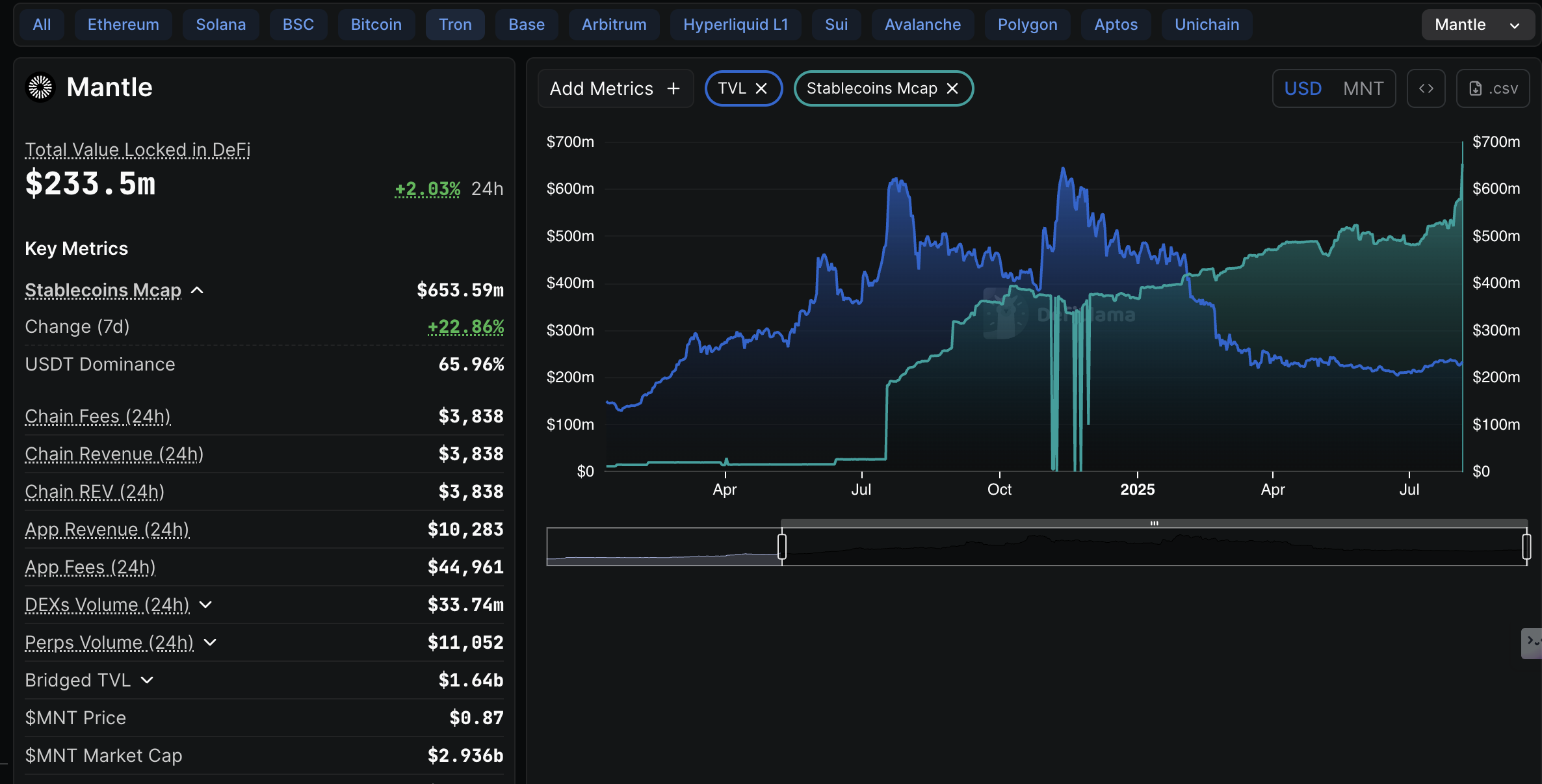Switch to the Hyperliquid L1 tab
The image size is (1542, 784).
735,25
